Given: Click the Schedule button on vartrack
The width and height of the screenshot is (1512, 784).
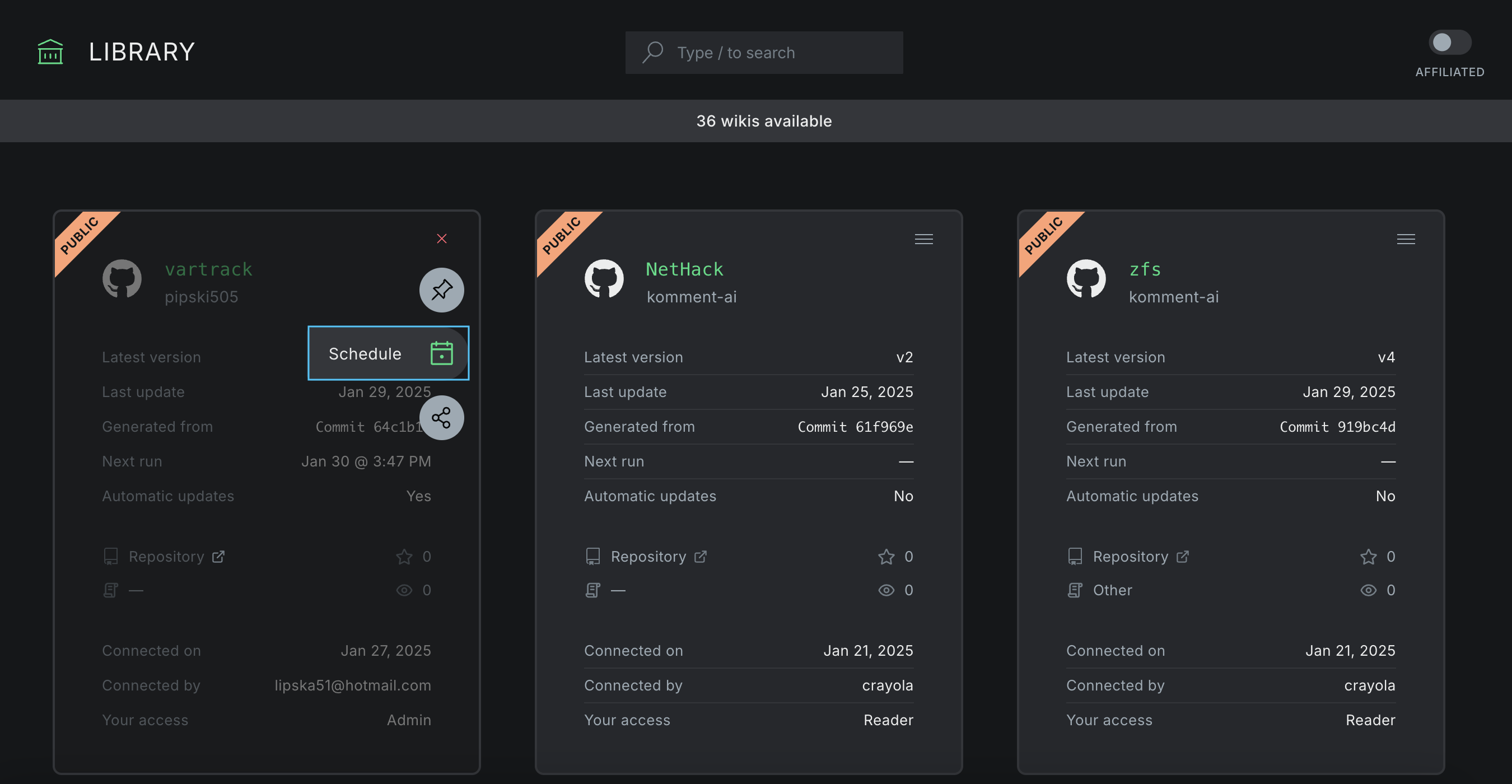Looking at the screenshot, I should pos(388,353).
